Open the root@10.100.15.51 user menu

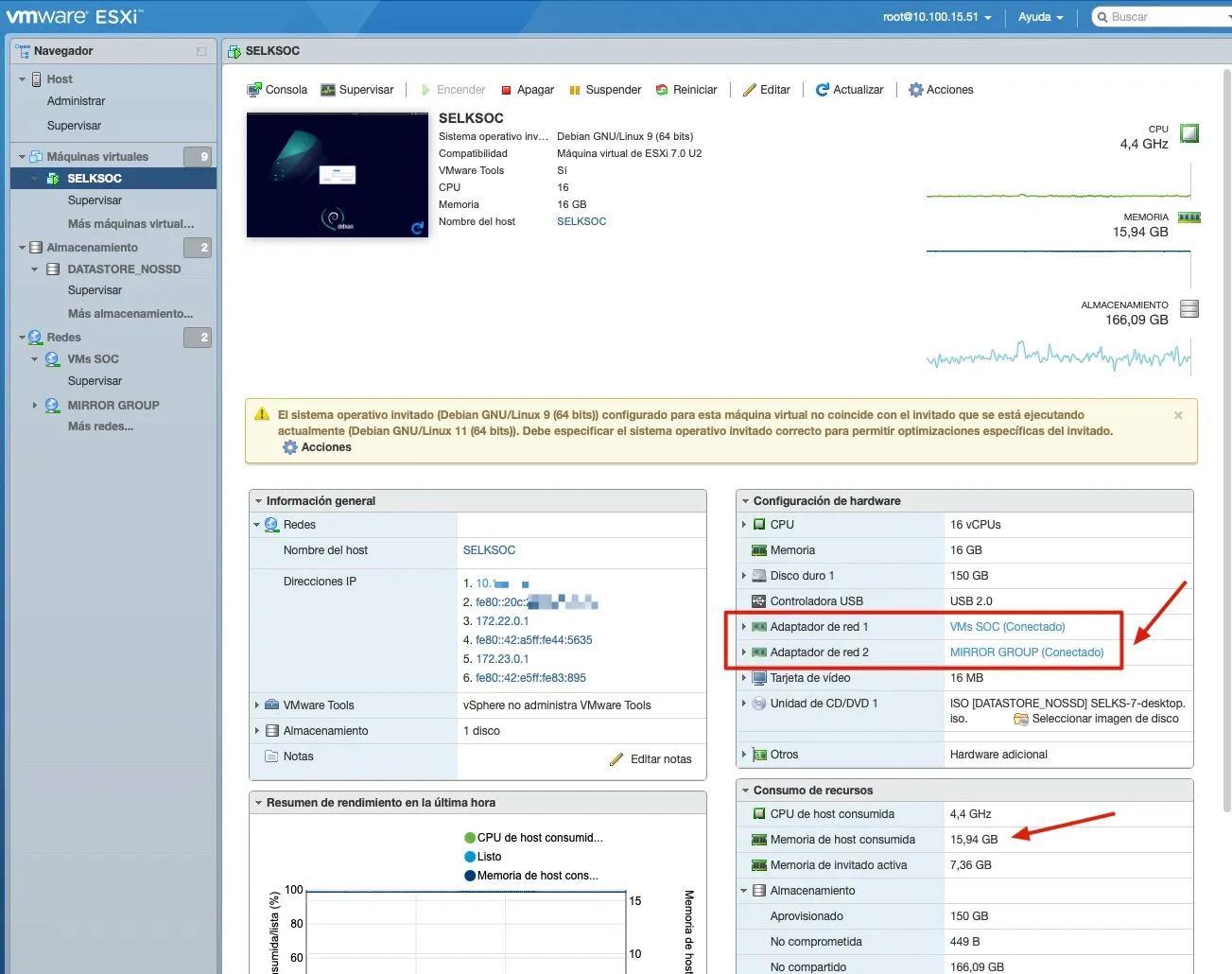[x=937, y=17]
